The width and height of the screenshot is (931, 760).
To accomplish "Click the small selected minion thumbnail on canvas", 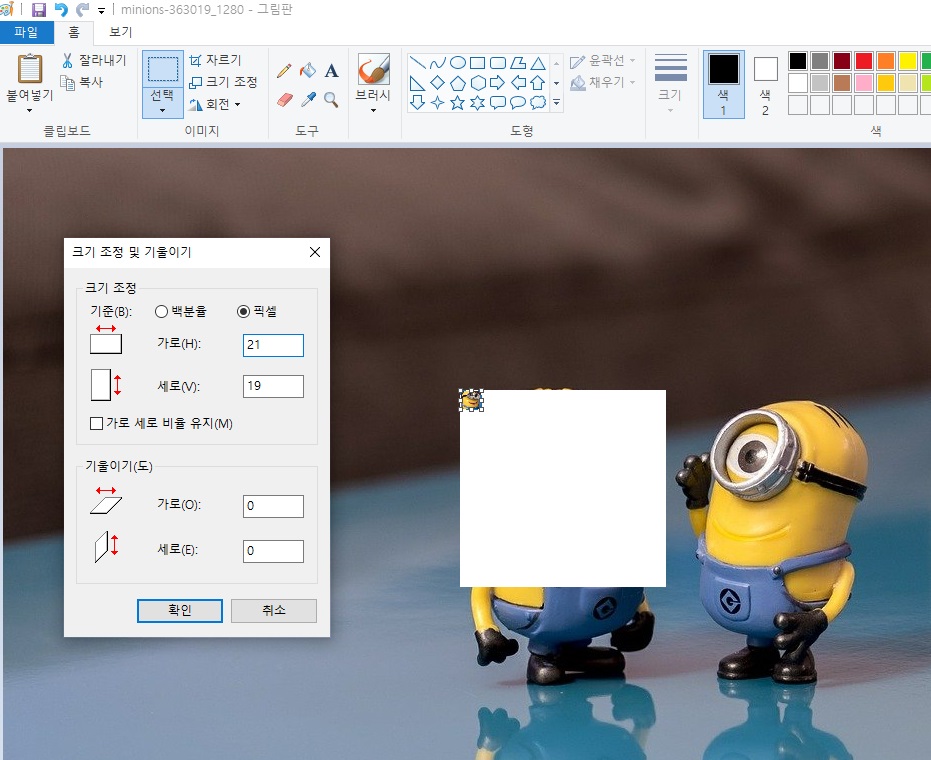I will pos(472,400).
